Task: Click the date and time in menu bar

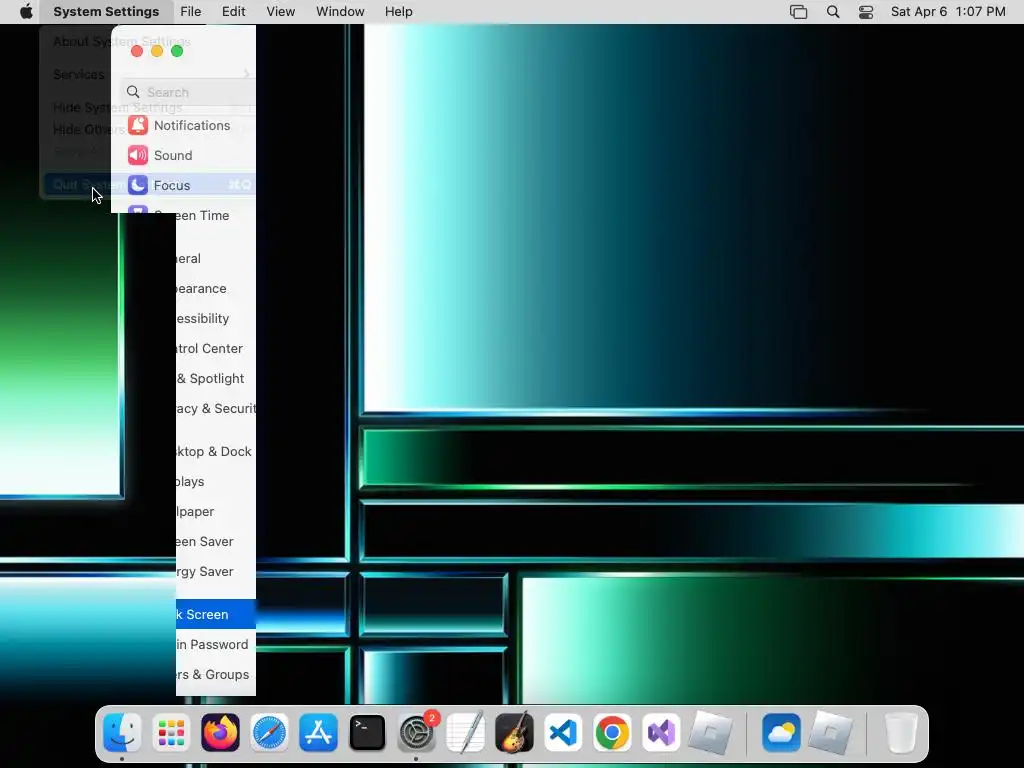Action: tap(948, 12)
